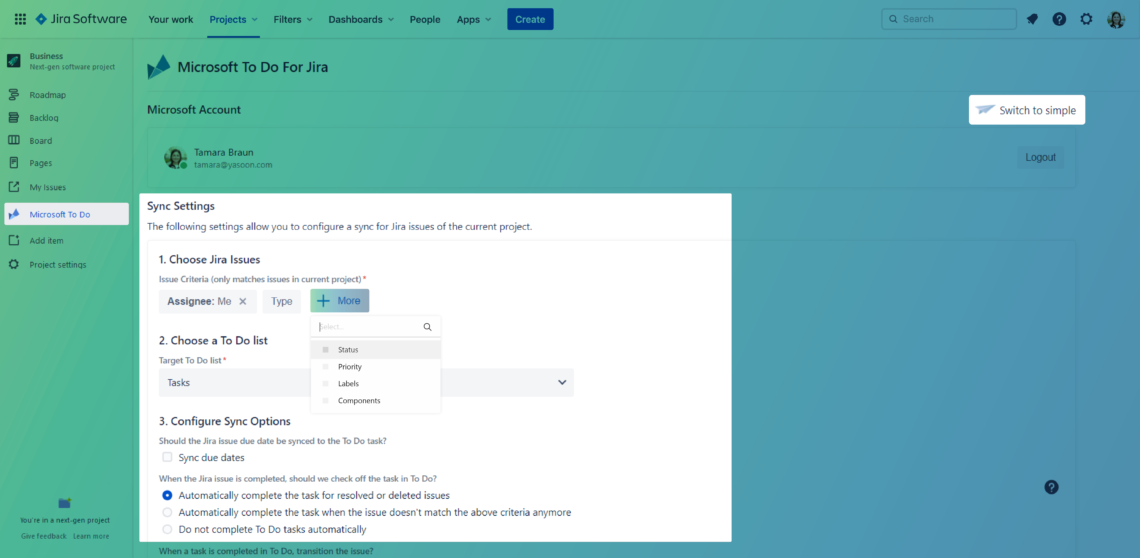Click the Project settings gear icon
This screenshot has height=558, width=1140.
click(x=14, y=264)
